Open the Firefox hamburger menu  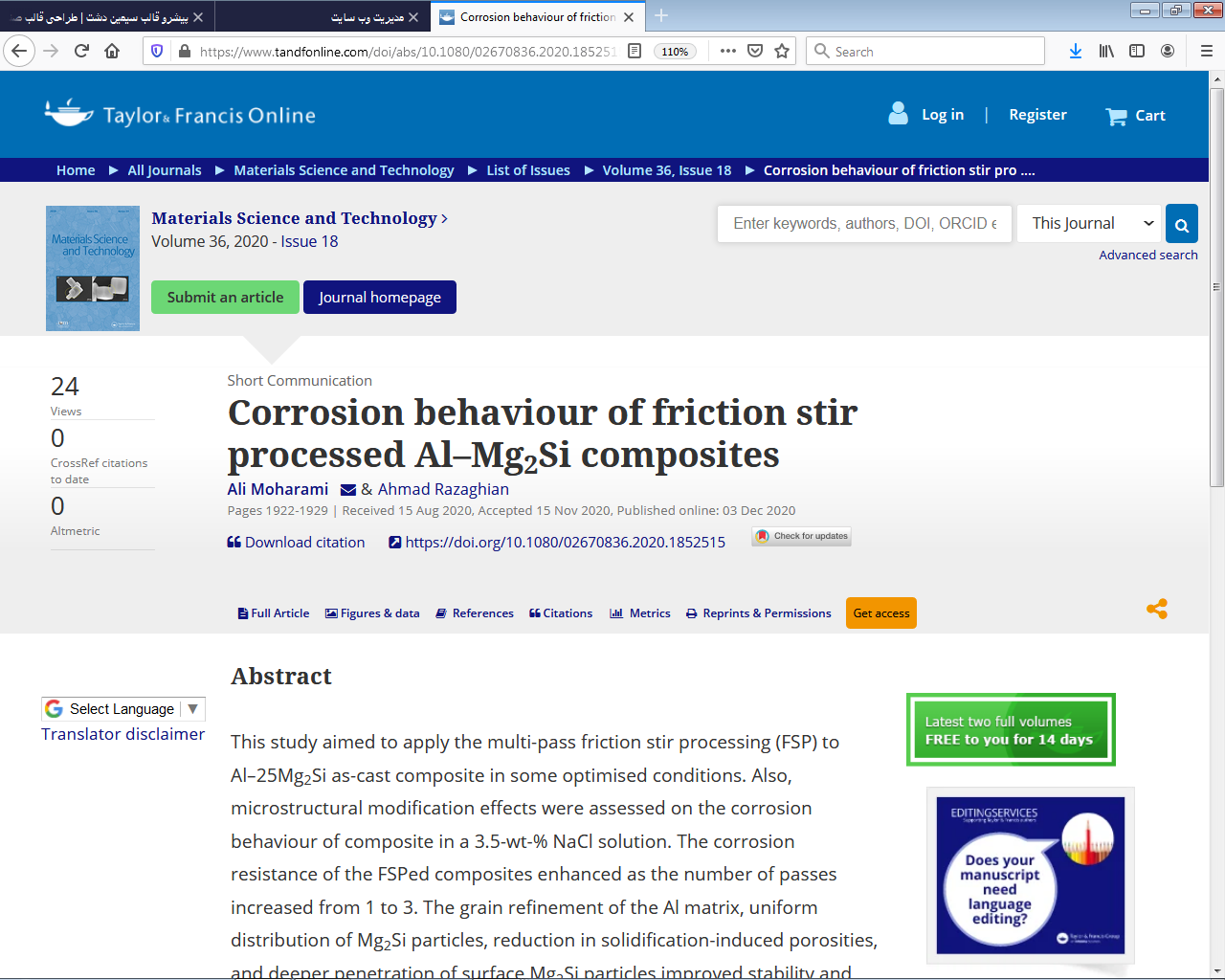1207,51
